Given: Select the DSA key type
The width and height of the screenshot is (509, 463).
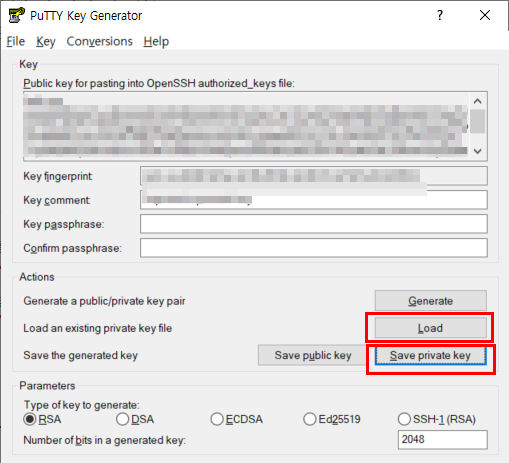Looking at the screenshot, I should click(135, 419).
